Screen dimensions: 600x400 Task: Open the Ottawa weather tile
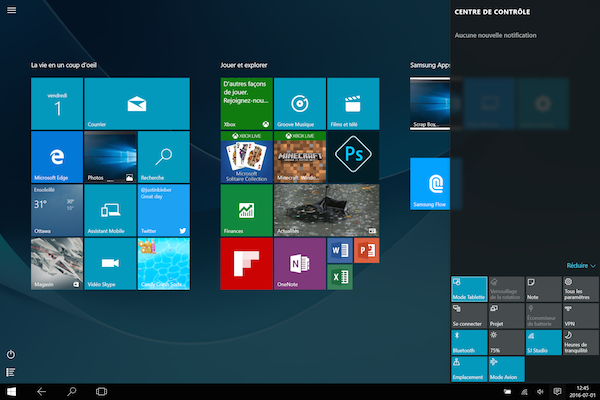pos(57,210)
